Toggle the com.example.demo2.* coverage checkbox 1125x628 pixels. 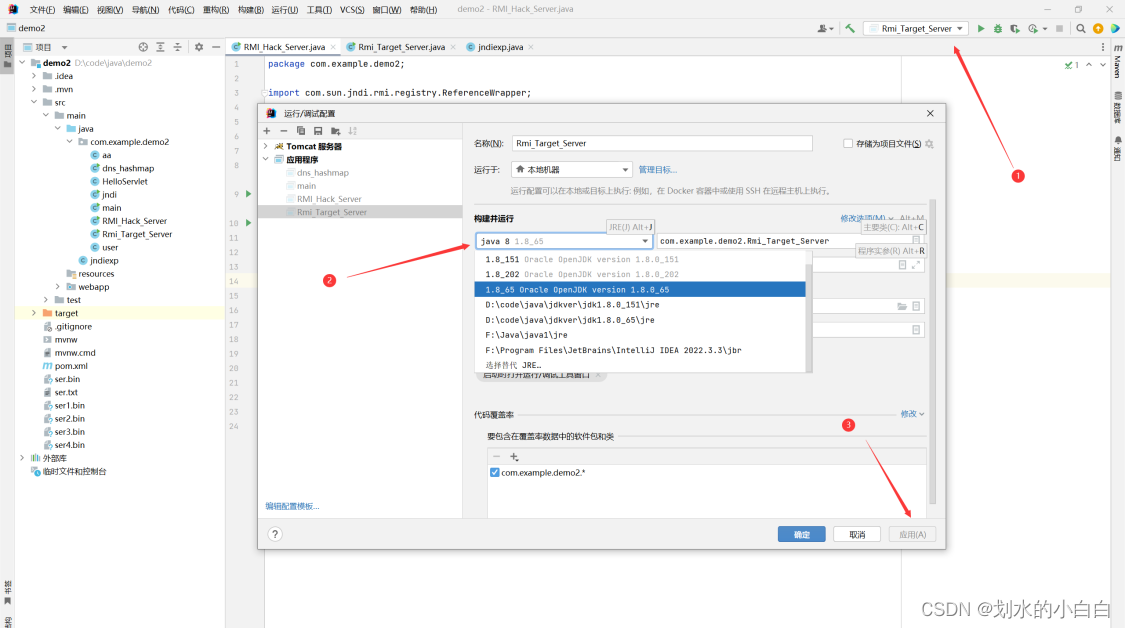(x=494, y=472)
